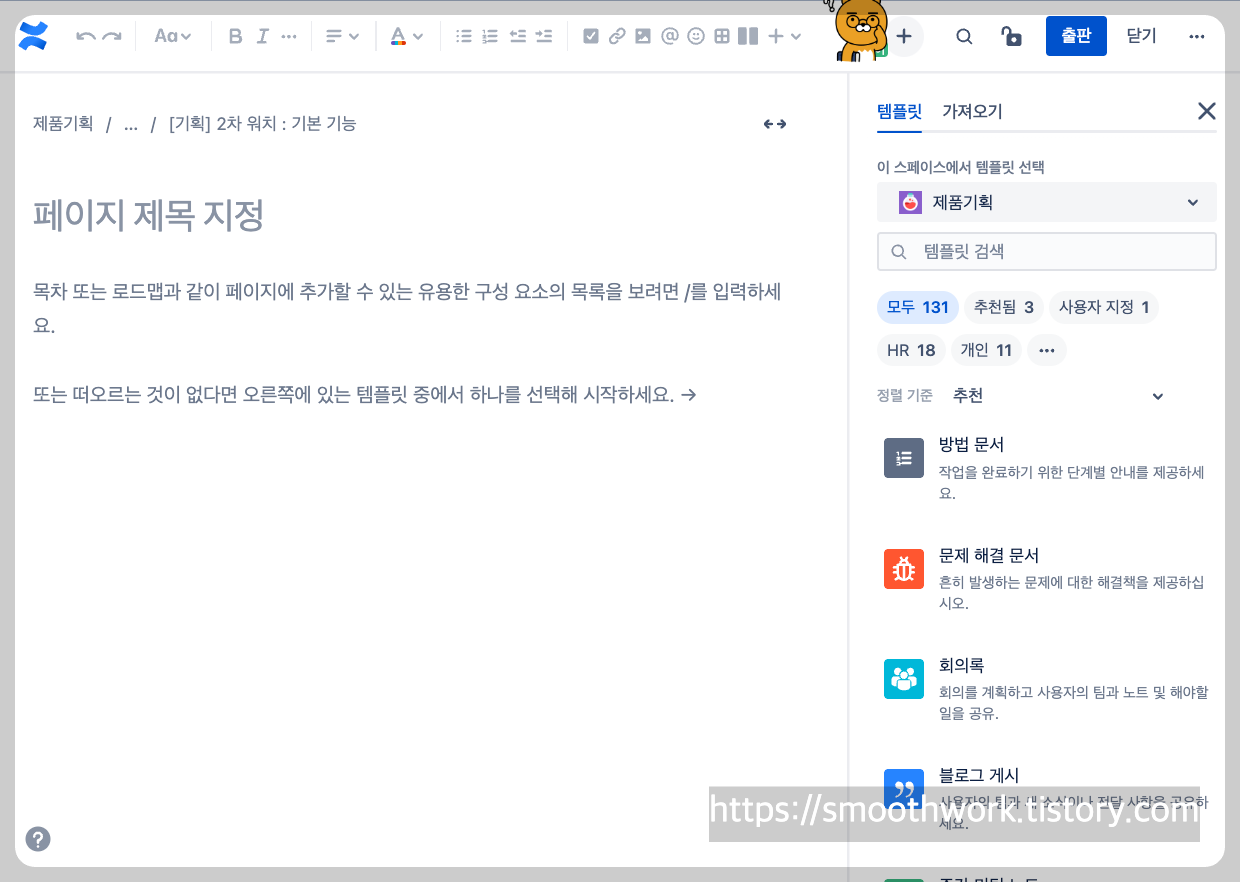Toggle italic formatting

pos(263,36)
